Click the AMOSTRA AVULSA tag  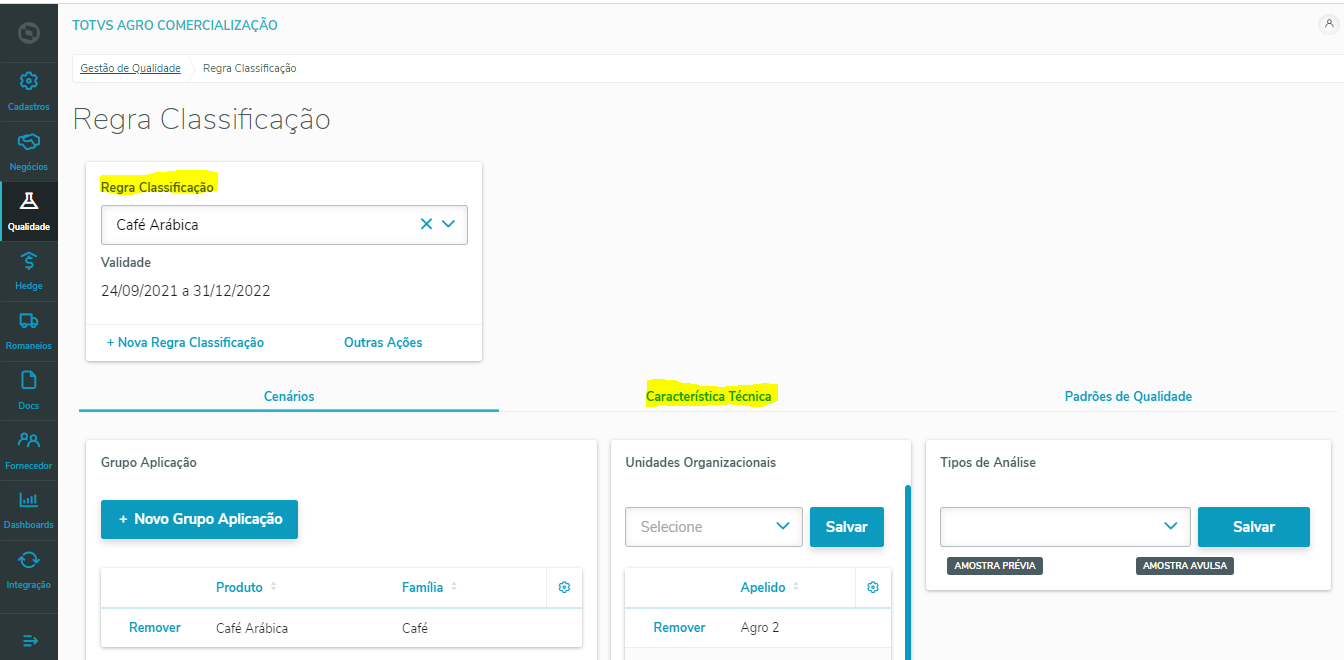click(x=1185, y=566)
